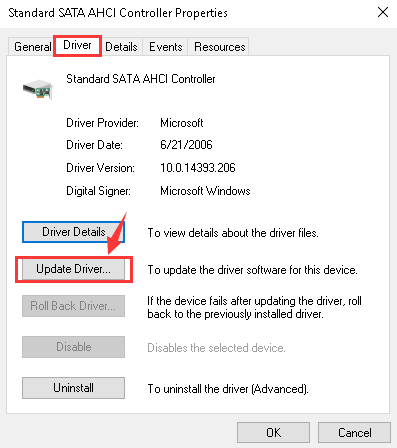This screenshot has width=397, height=448.
Task: Click the update driver software description text
Action: pyautogui.click(x=252, y=270)
